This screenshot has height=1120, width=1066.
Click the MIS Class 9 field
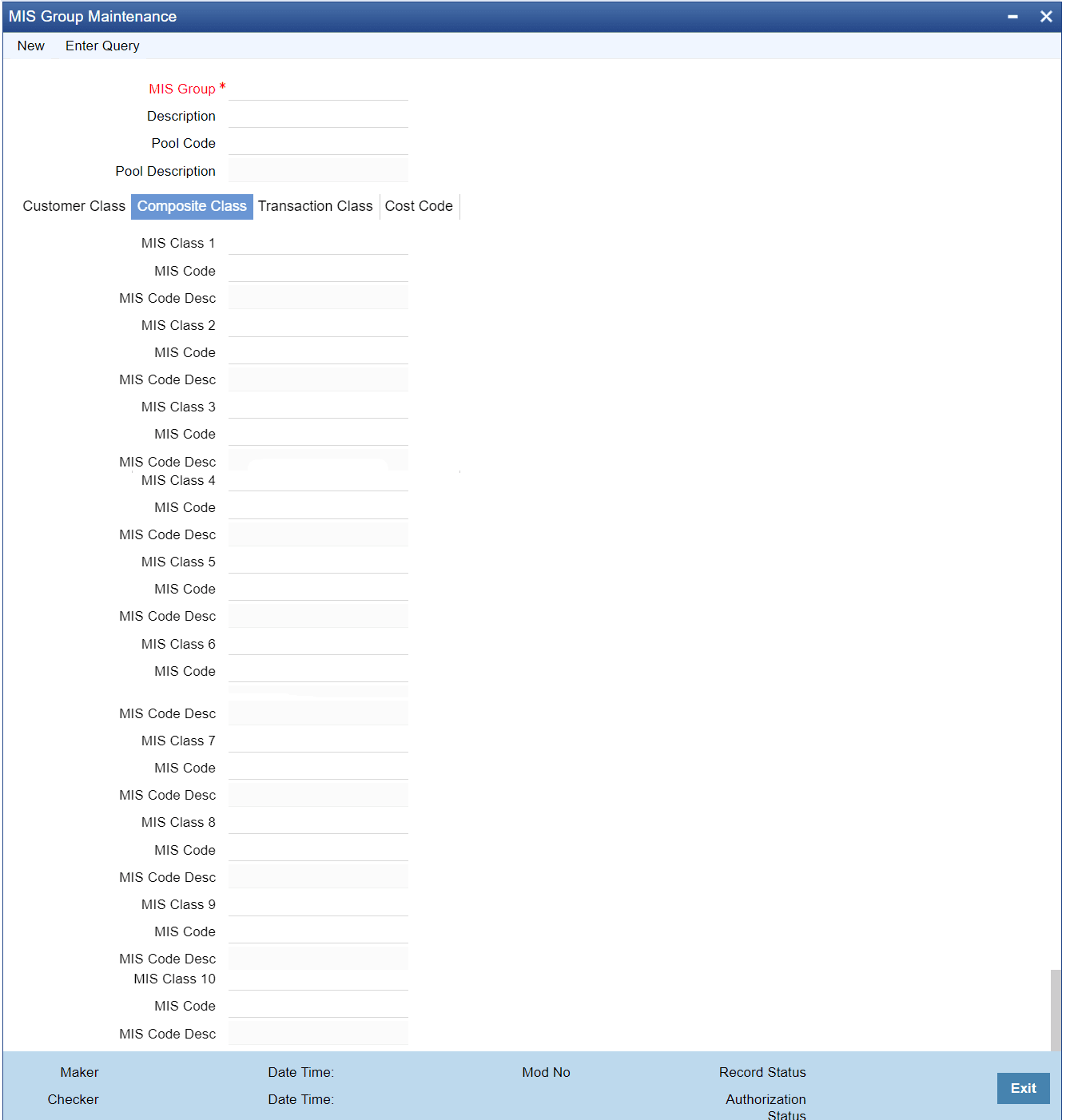pyautogui.click(x=318, y=904)
